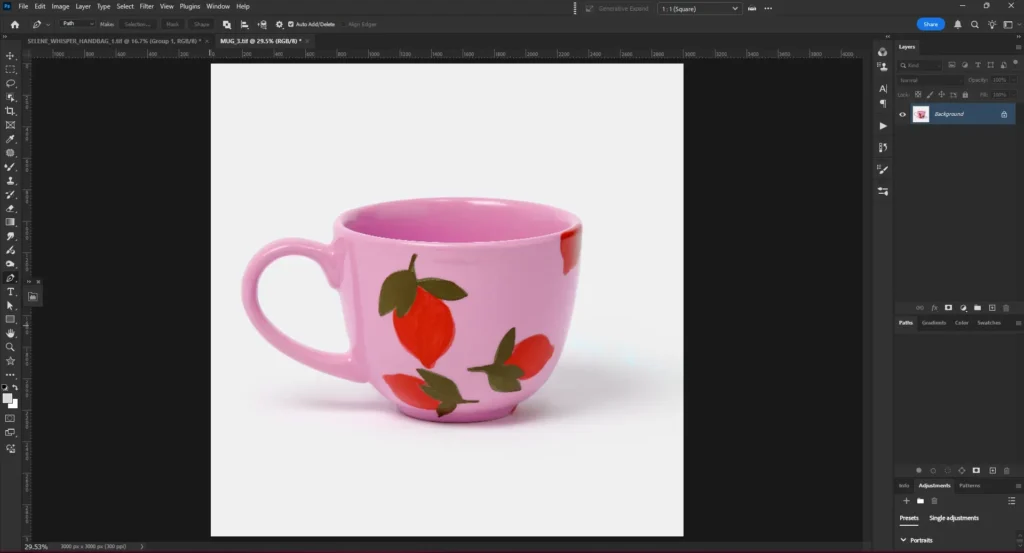Open the Filter menu
The height and width of the screenshot is (553, 1024).
pyautogui.click(x=146, y=6)
